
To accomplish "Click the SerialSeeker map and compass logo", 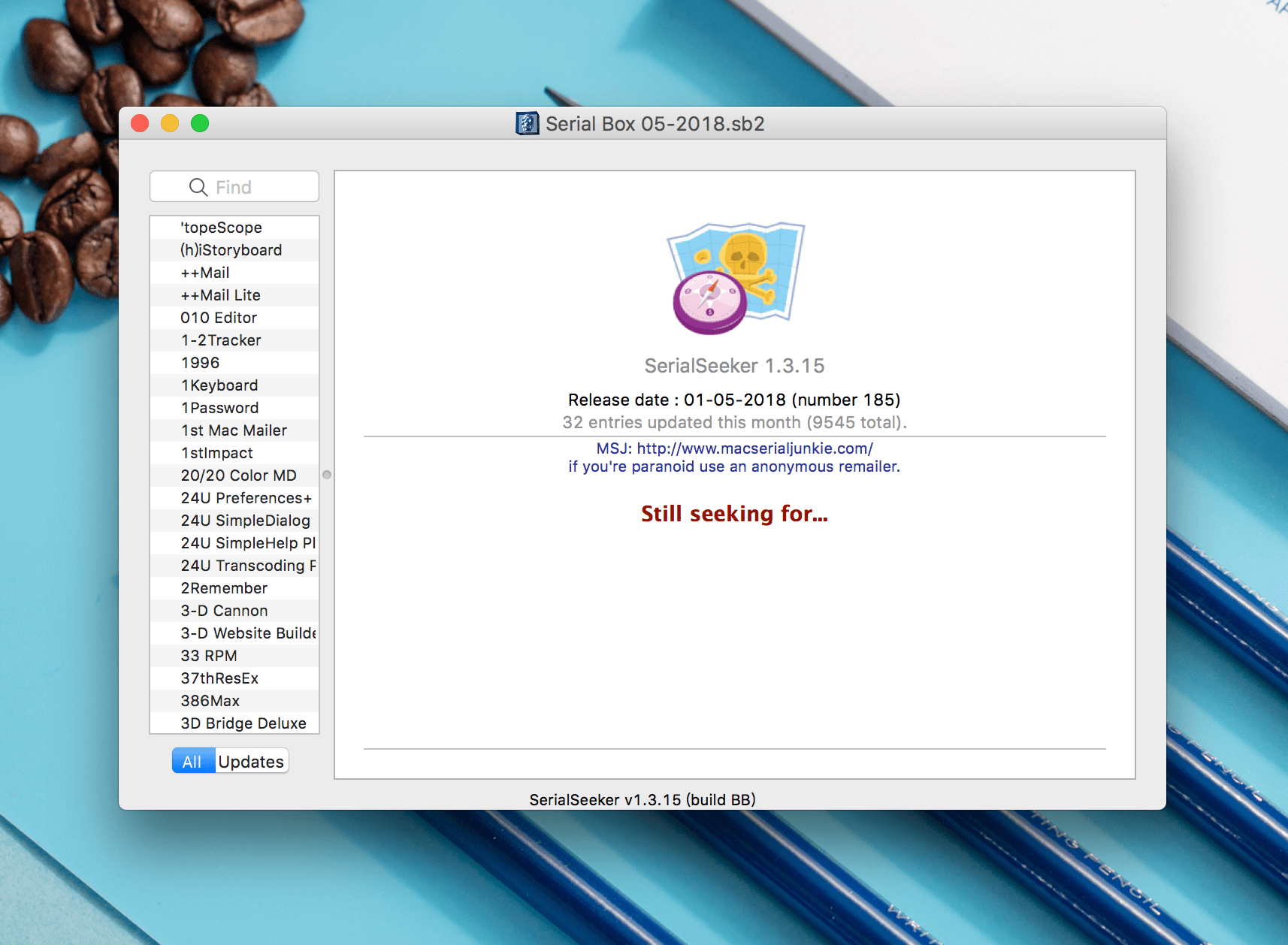I will click(736, 278).
